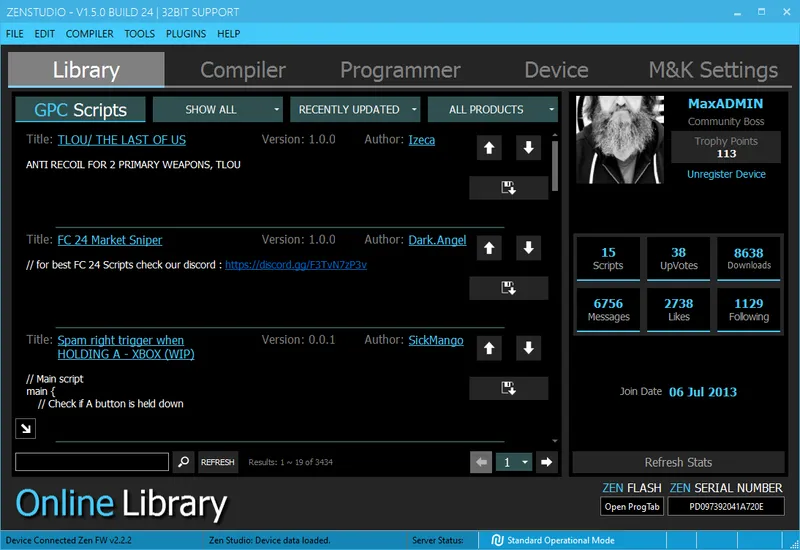Open the SHOW ALL filter dropdown
Screen dimensions: 800x550
point(218,109)
